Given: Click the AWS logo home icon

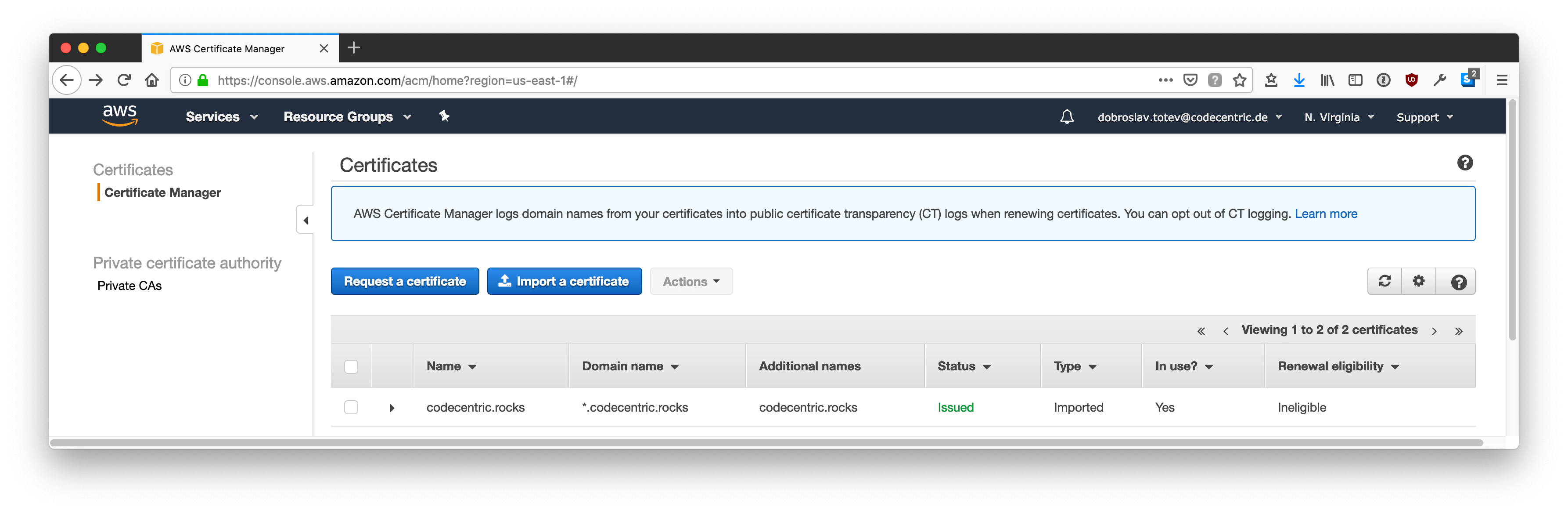Looking at the screenshot, I should pos(120,115).
